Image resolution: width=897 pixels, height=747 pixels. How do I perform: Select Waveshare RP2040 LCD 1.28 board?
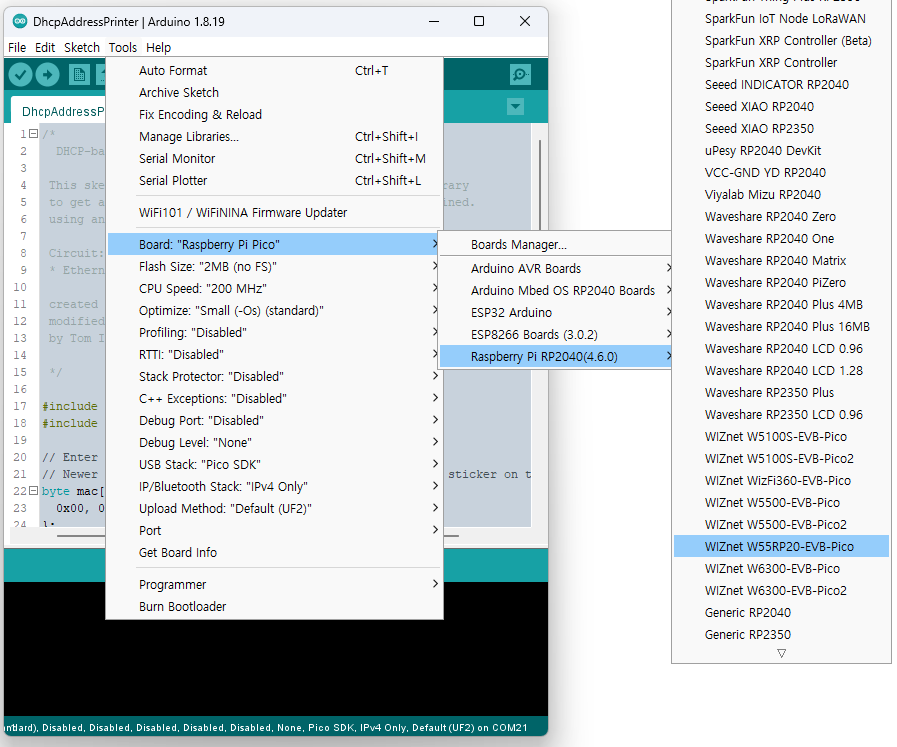[x=781, y=371]
